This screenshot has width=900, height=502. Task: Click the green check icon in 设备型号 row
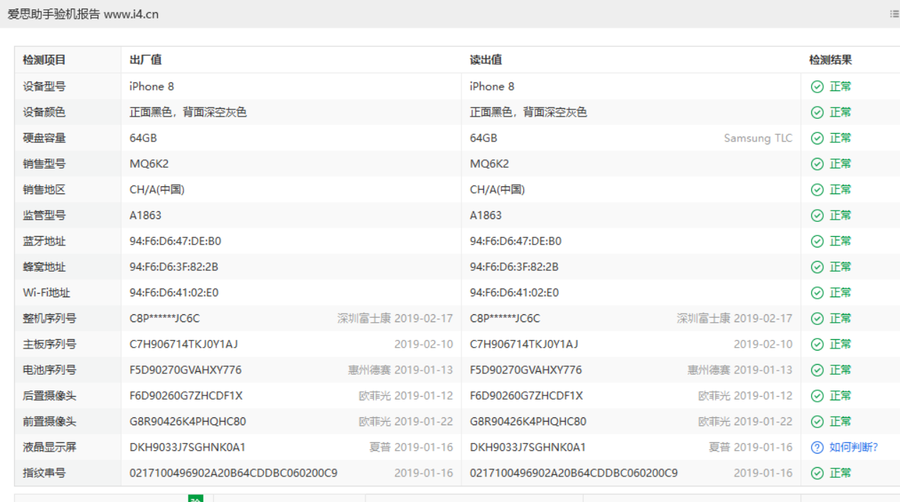[817, 87]
